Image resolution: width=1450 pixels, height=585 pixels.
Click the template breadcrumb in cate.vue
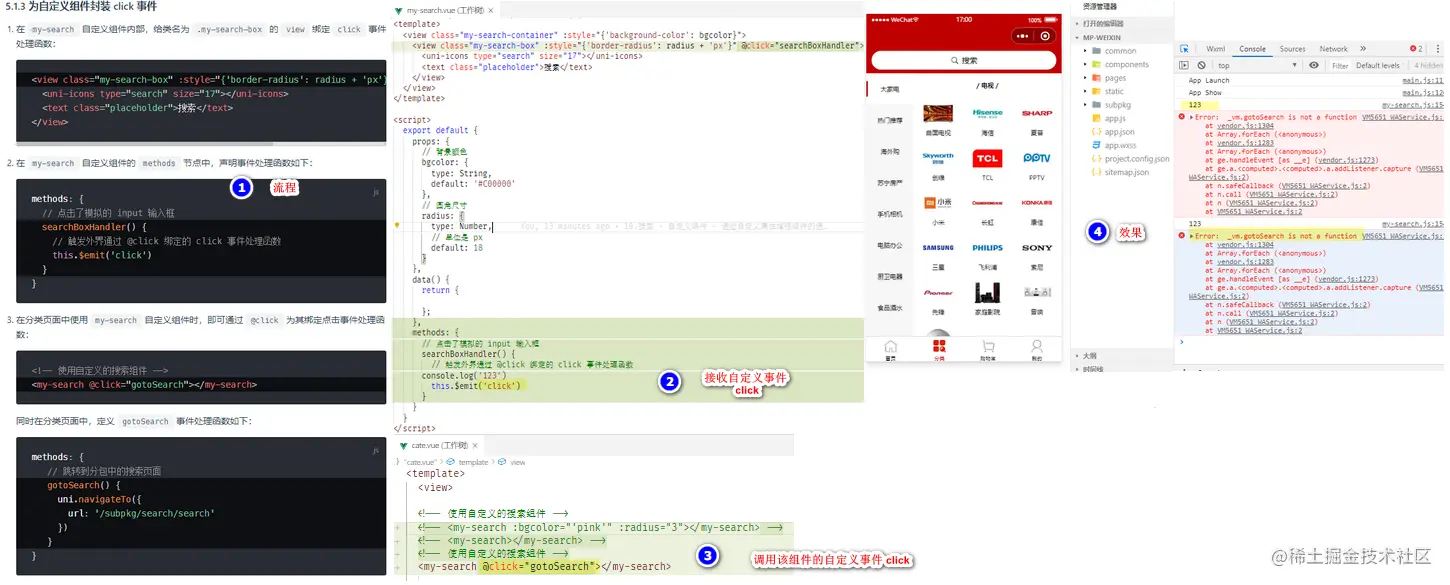(x=472, y=462)
